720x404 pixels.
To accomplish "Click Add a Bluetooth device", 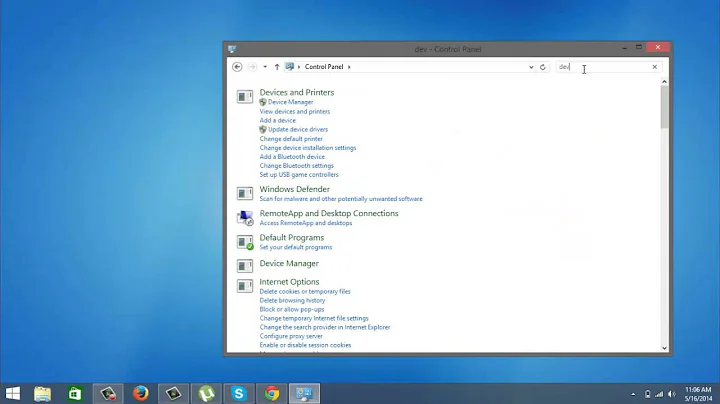I will (292, 157).
